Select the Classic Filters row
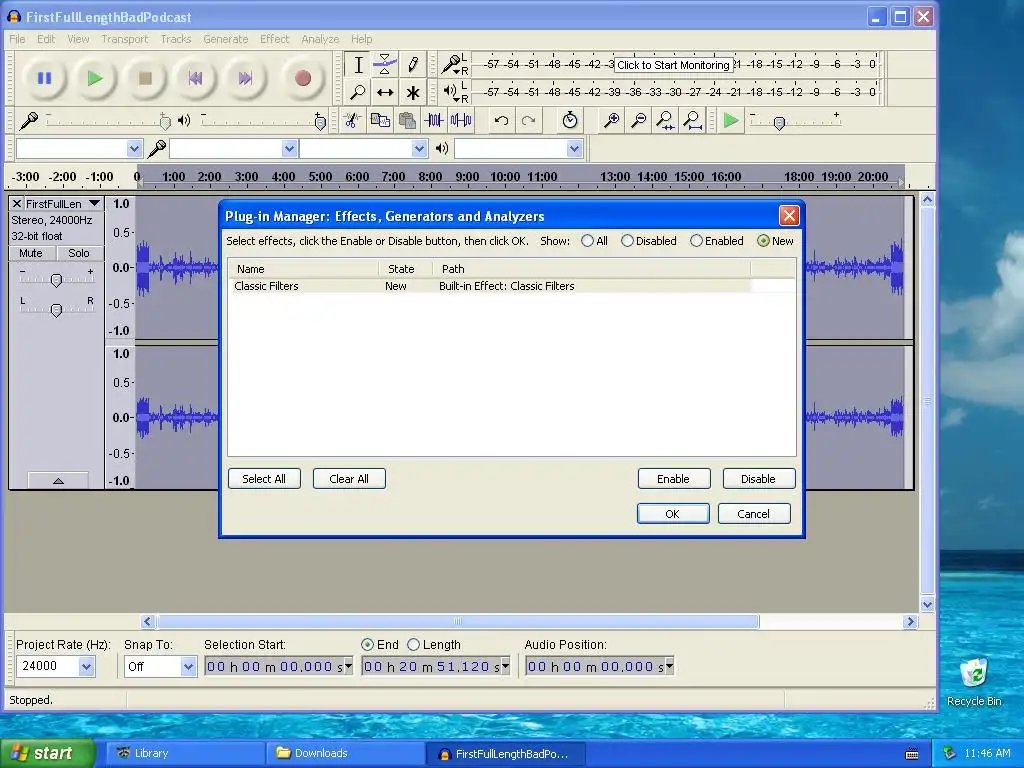 click(492, 286)
